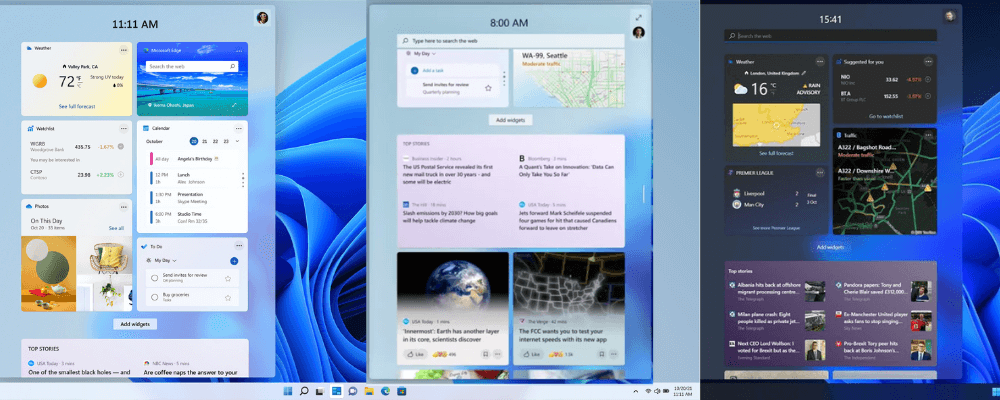
Task: Click 'See all' in the Photos widget
Action: coord(116,228)
